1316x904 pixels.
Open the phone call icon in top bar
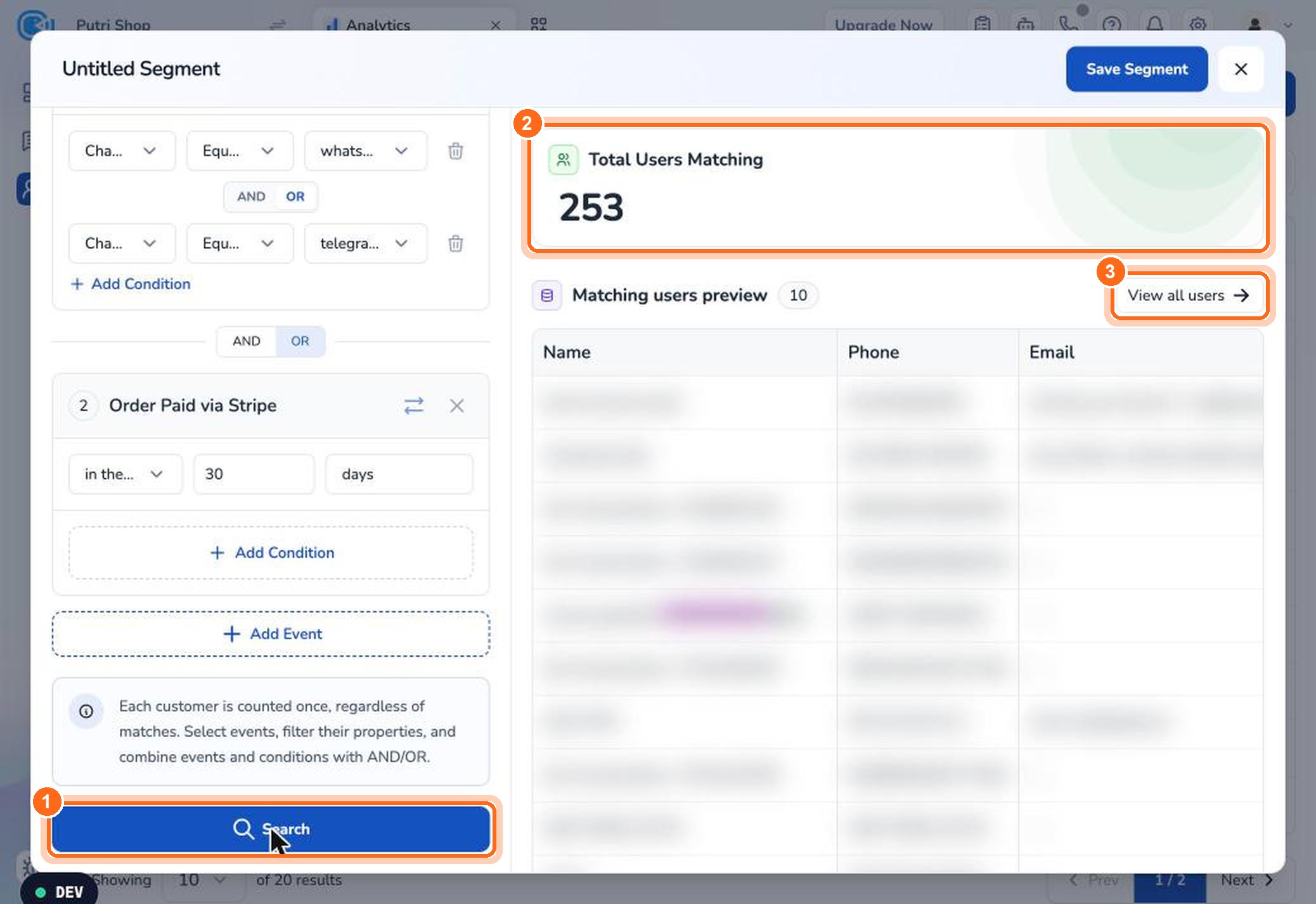click(1069, 24)
